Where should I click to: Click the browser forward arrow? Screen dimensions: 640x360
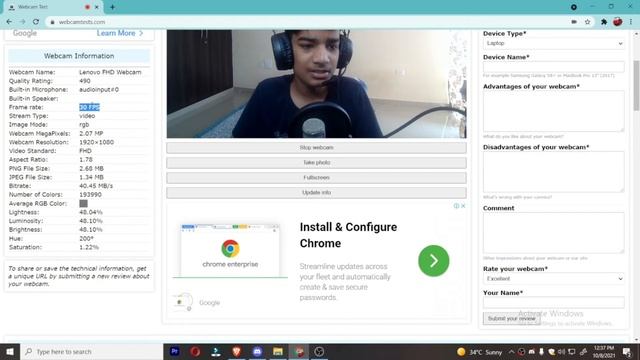[x=22, y=22]
